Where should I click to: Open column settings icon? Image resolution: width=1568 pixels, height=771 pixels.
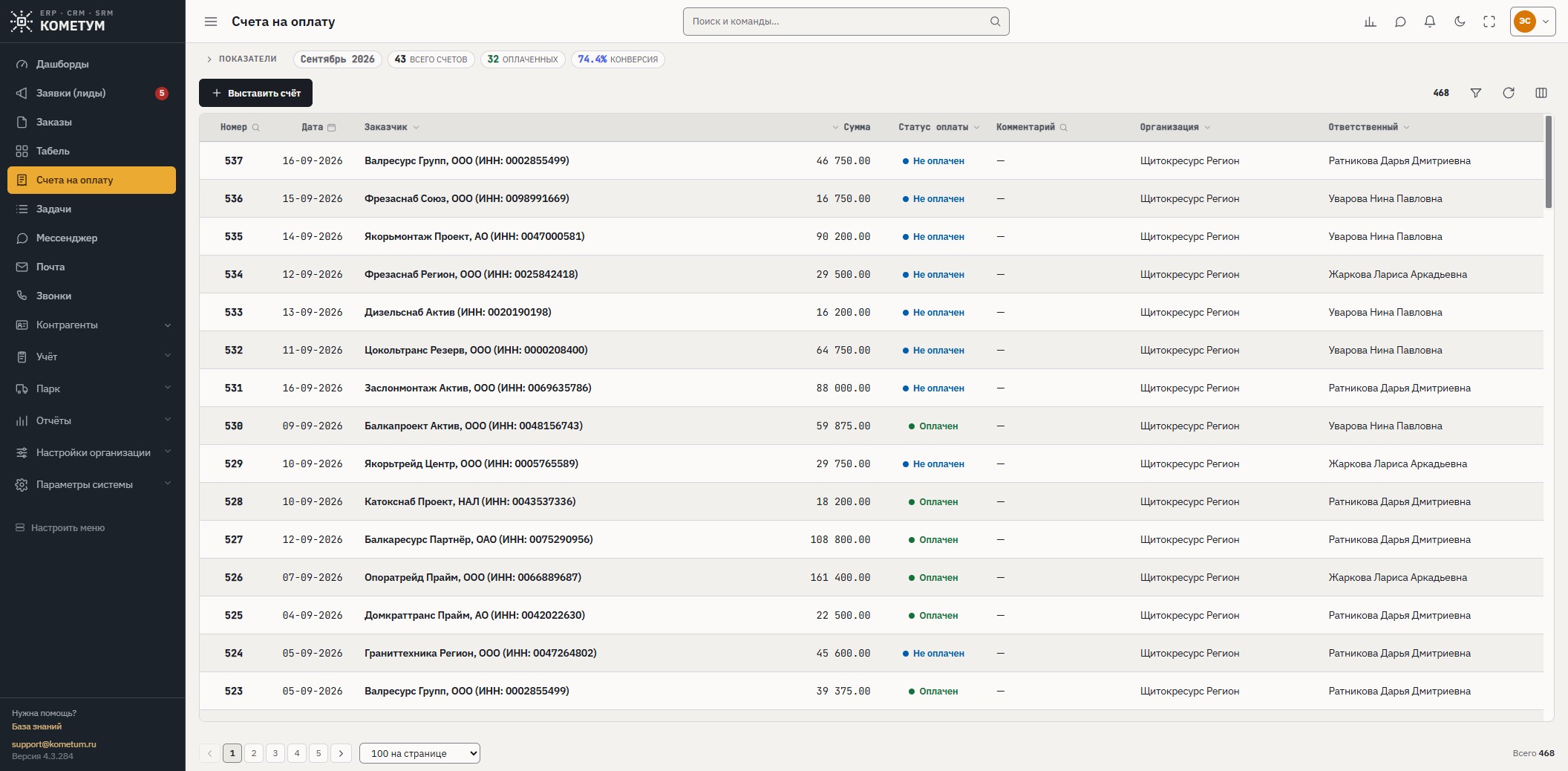coord(1541,93)
